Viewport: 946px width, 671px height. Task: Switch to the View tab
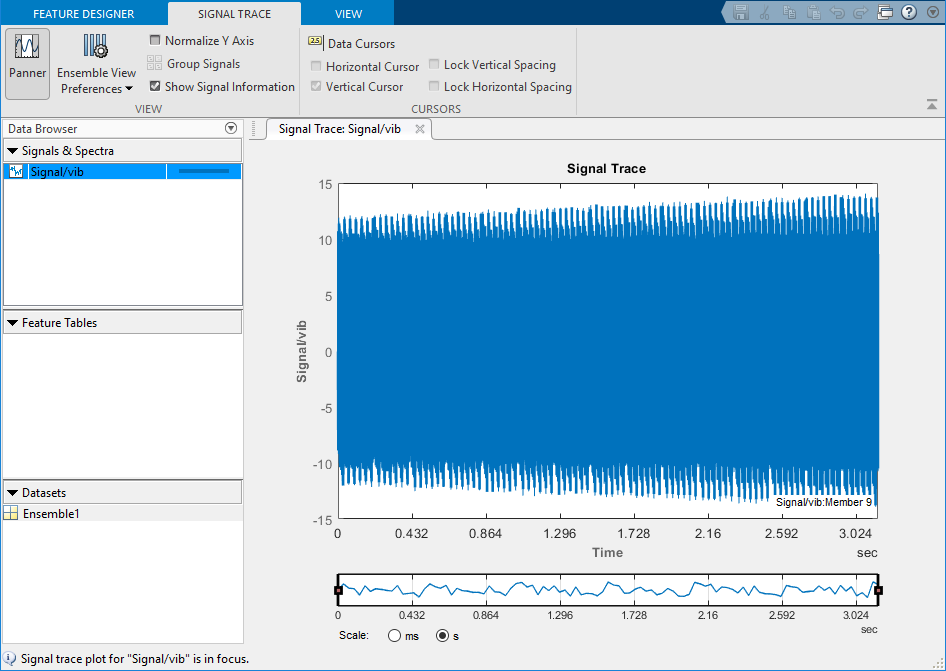point(348,14)
